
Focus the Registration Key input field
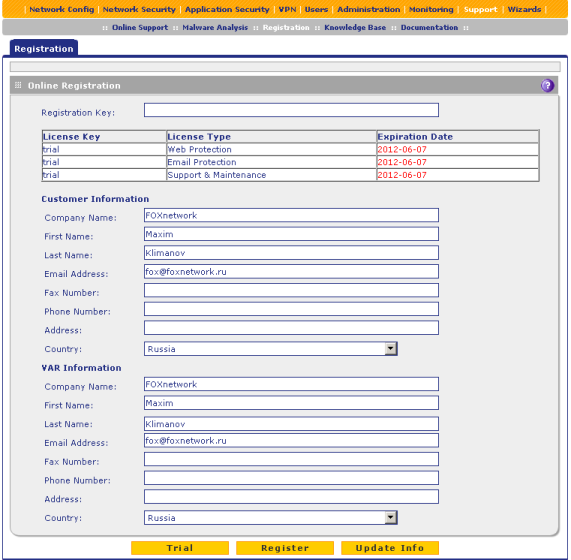click(x=291, y=110)
